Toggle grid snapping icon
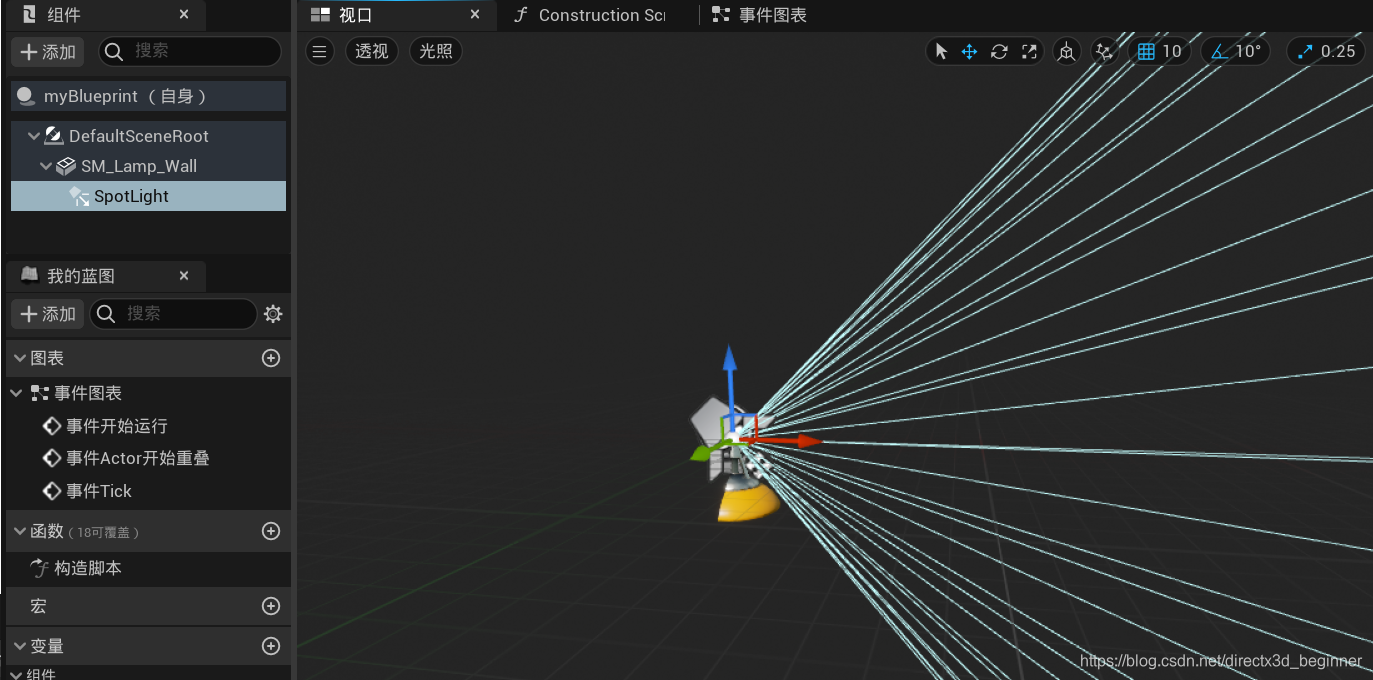The width and height of the screenshot is (1373, 680). click(x=1146, y=52)
